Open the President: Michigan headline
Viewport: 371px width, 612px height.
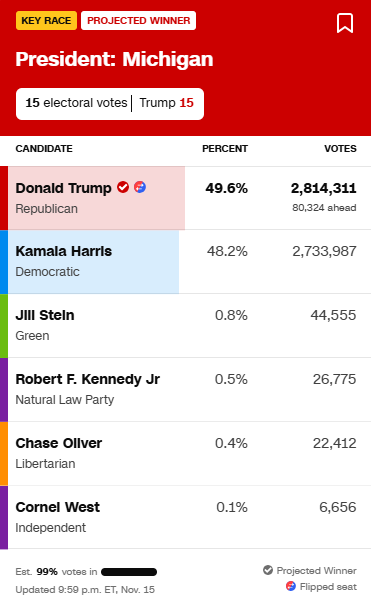(114, 59)
